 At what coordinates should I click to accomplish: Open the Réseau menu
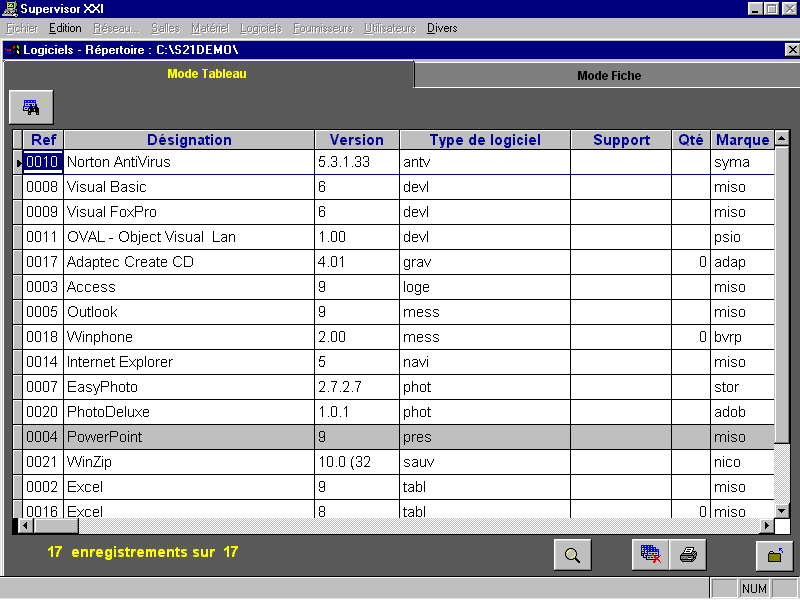pyautogui.click(x=116, y=29)
